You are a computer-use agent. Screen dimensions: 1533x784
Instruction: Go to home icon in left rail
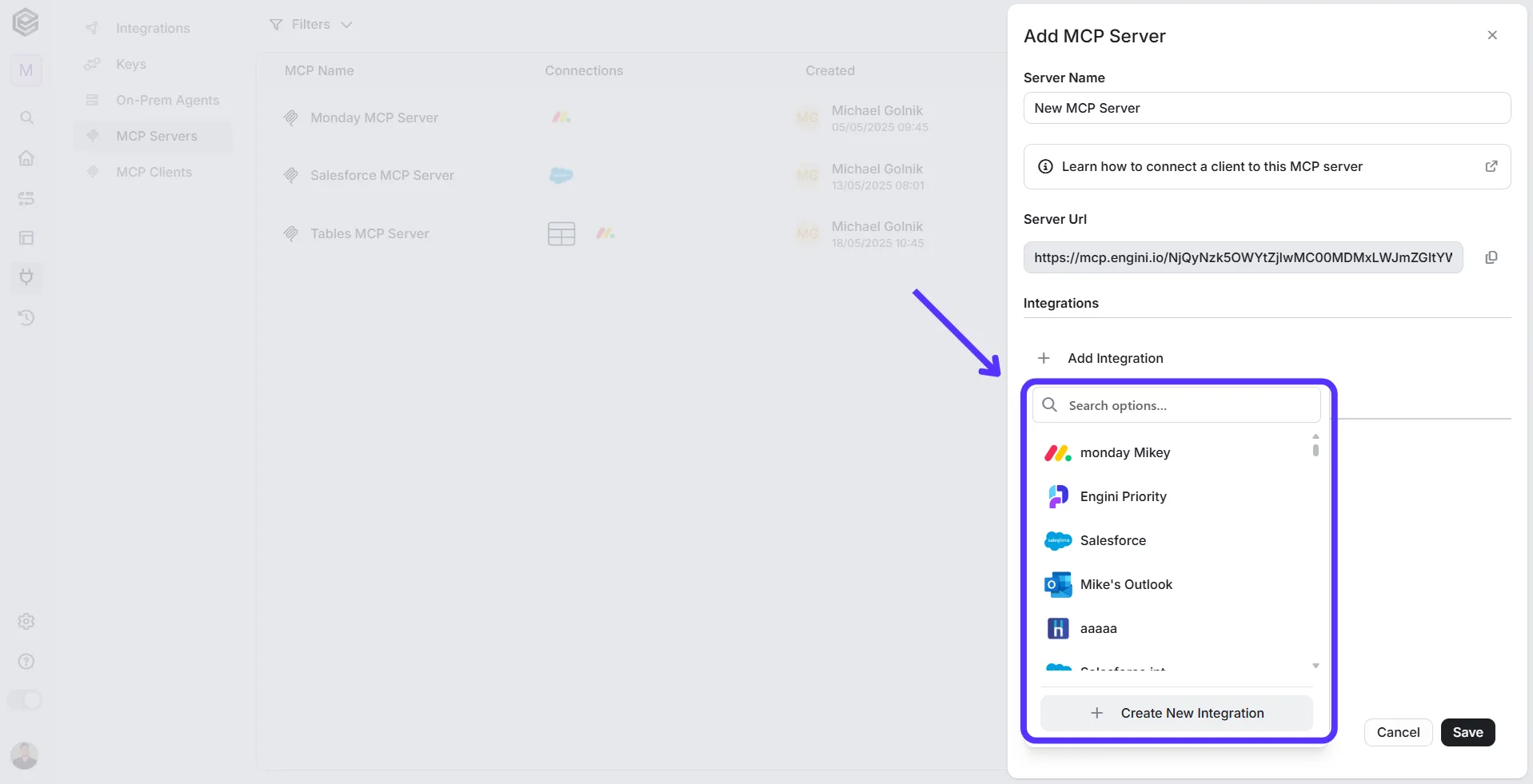point(26,157)
